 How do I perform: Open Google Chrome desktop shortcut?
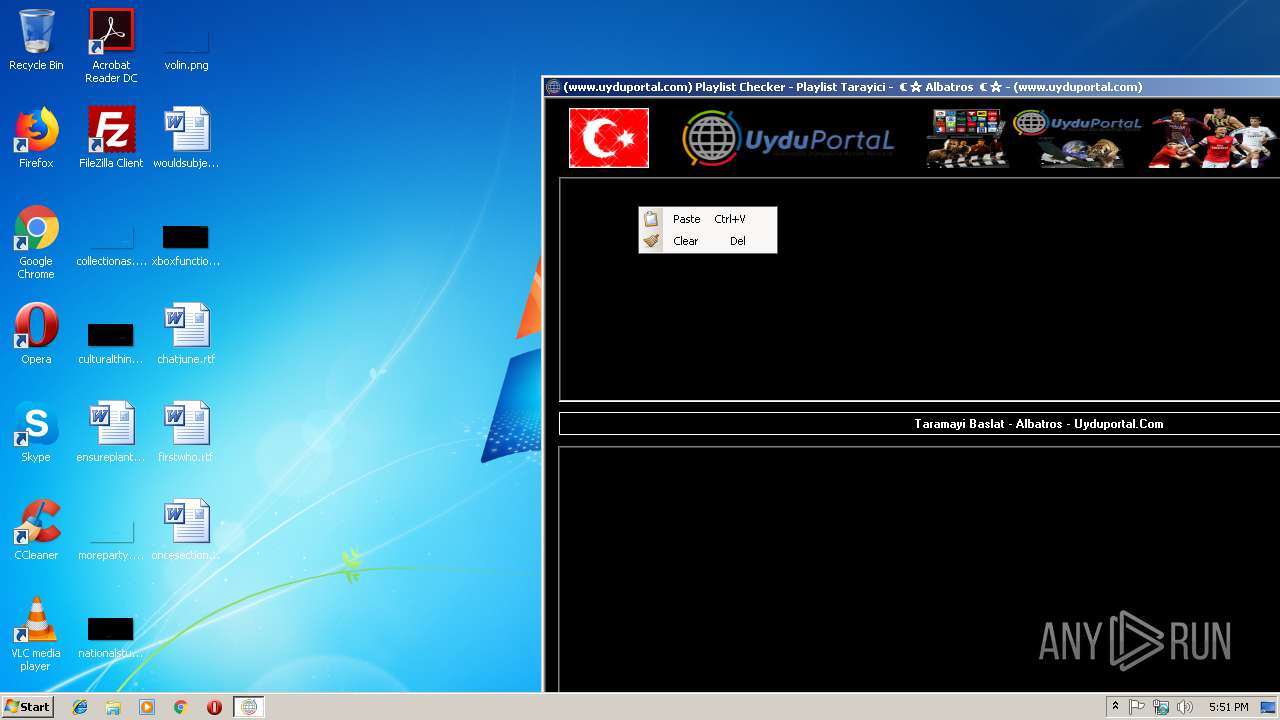pyautogui.click(x=36, y=243)
